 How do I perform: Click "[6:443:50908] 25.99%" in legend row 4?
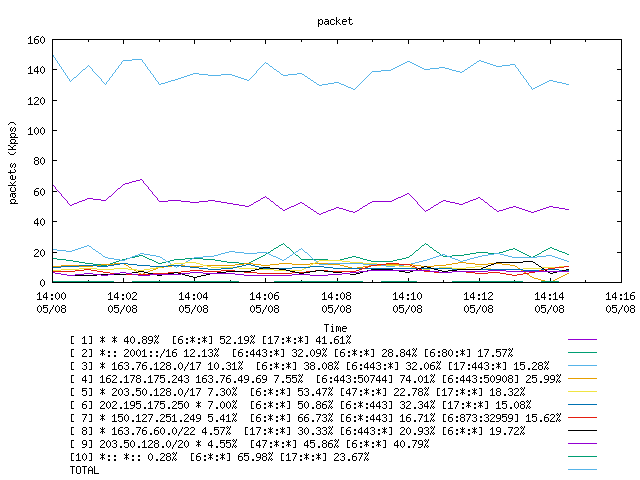pos(502,379)
